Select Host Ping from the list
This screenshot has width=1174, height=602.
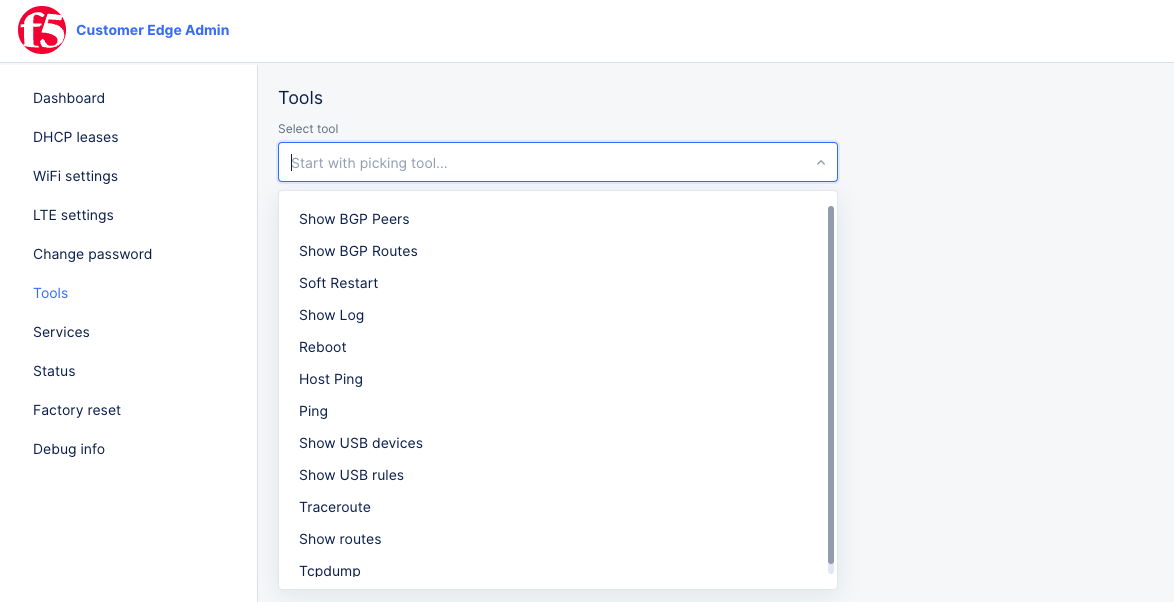(x=331, y=379)
